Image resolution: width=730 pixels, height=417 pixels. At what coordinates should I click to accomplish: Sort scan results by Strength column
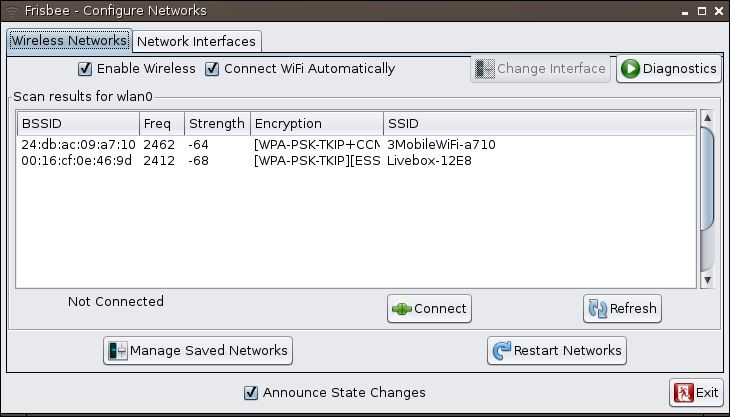216,124
